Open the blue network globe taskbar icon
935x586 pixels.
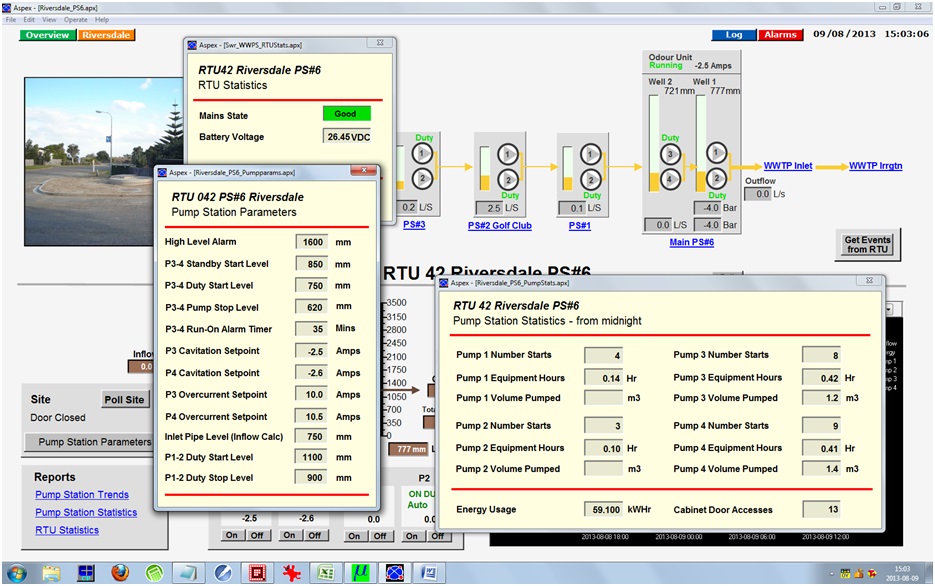pyautogui.click(x=395, y=573)
